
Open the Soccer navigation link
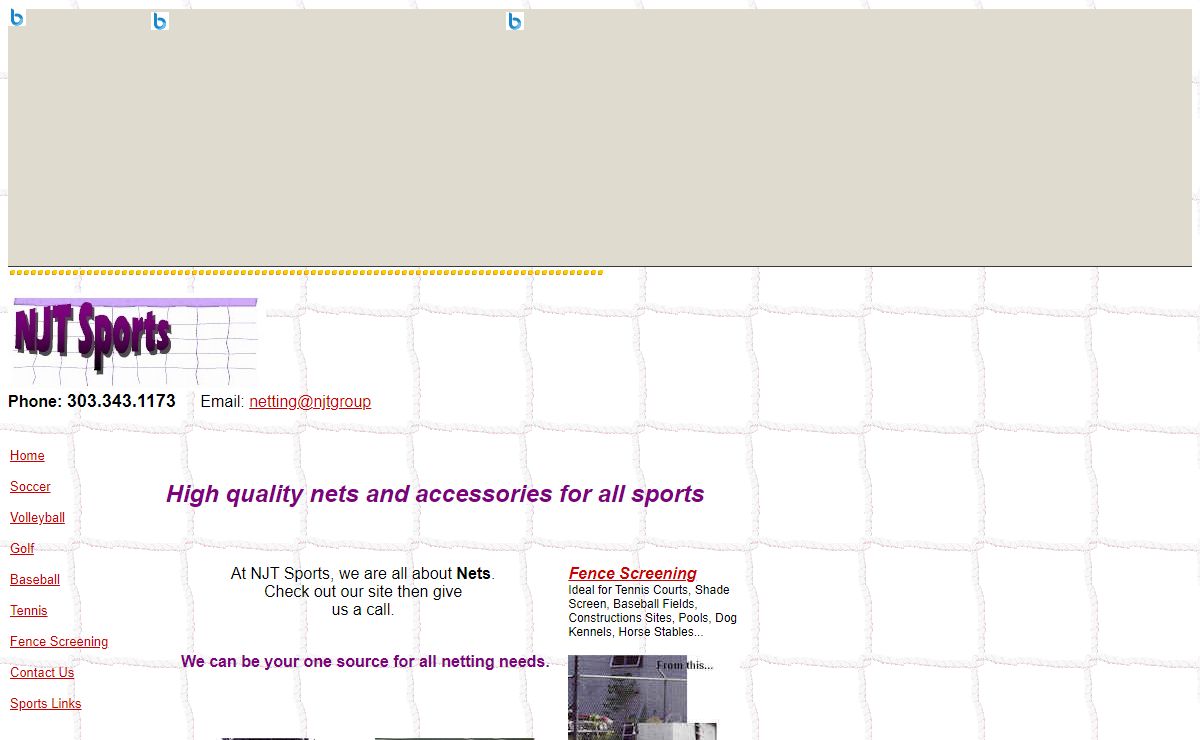pyautogui.click(x=30, y=486)
